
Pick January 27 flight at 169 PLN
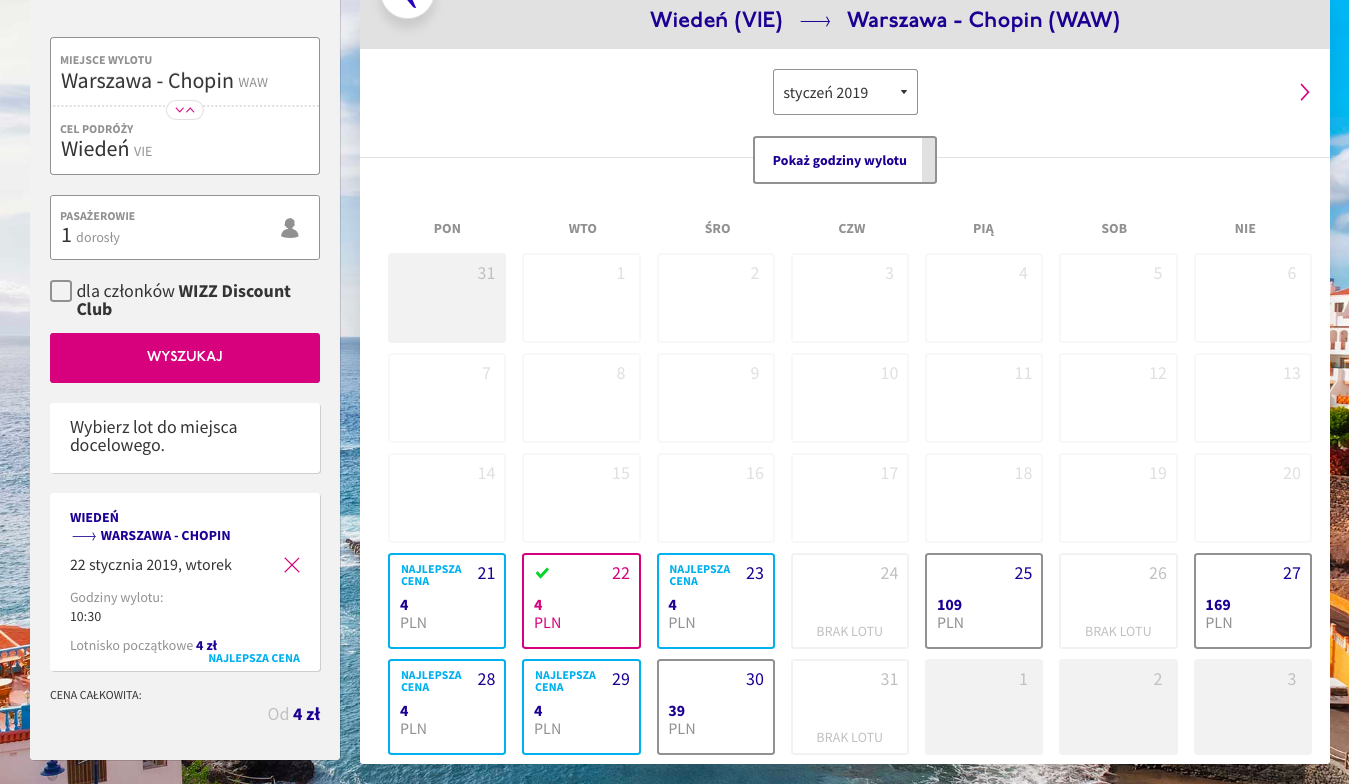(1253, 601)
